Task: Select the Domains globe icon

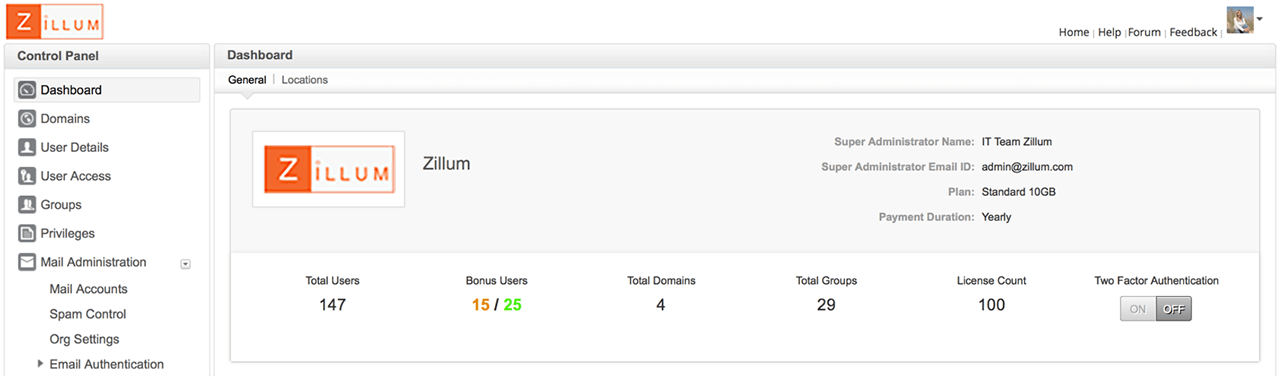Action: [27, 119]
